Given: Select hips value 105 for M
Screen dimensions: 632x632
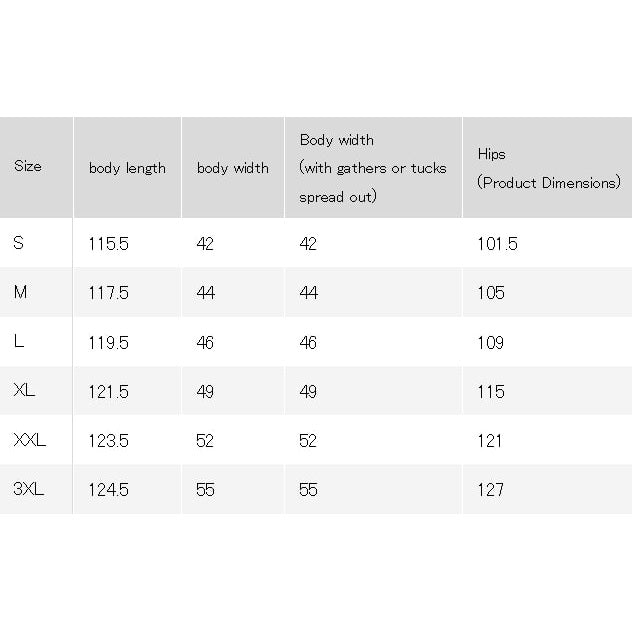Looking at the screenshot, I should click(491, 293).
